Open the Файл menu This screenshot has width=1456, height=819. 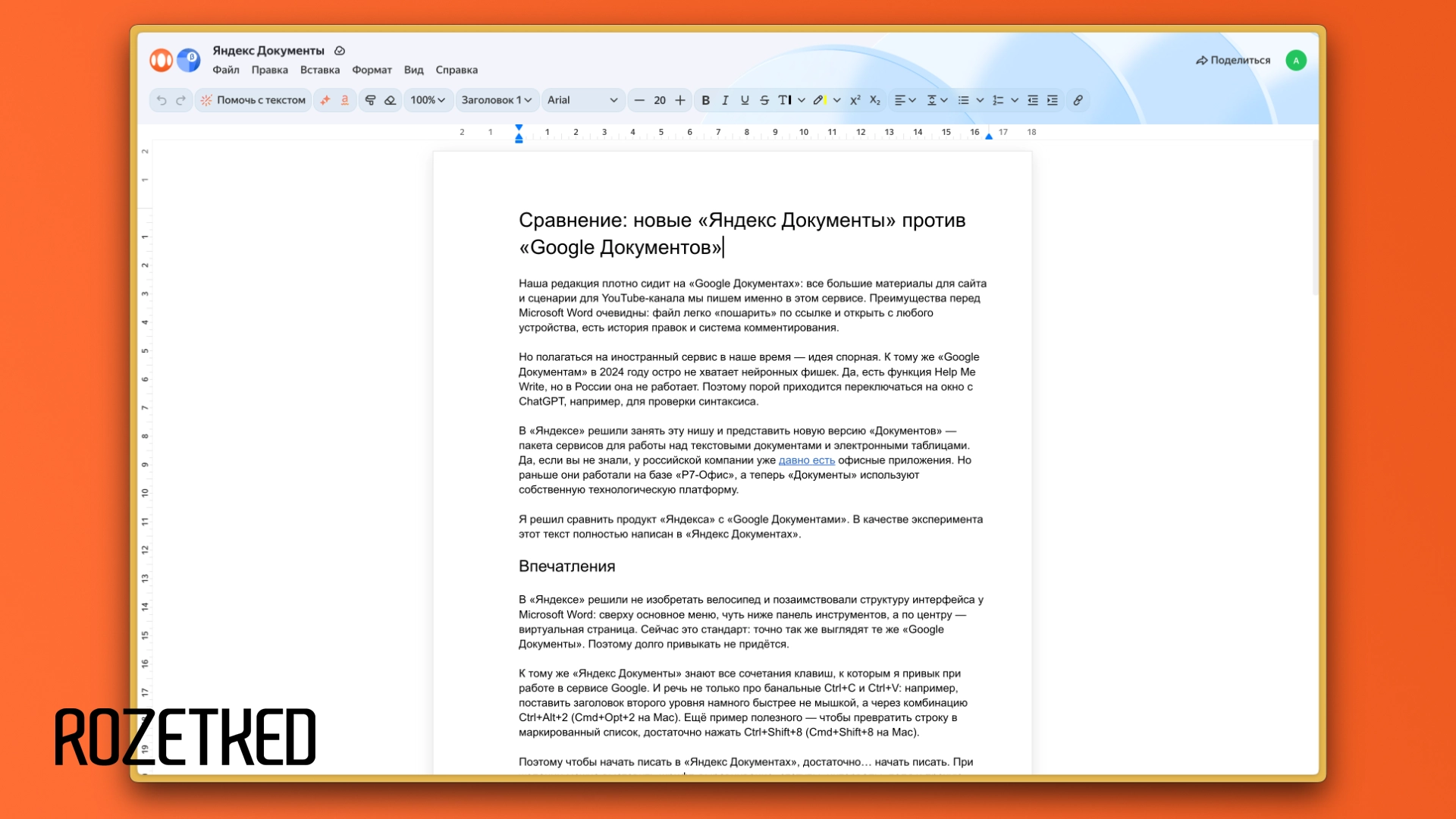pos(226,70)
